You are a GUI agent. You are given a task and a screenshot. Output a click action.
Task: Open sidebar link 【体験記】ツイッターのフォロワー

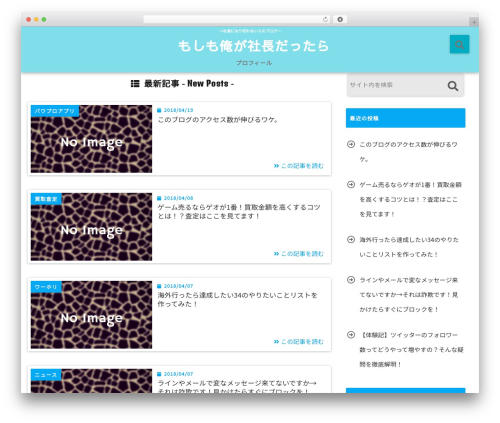pos(411,350)
